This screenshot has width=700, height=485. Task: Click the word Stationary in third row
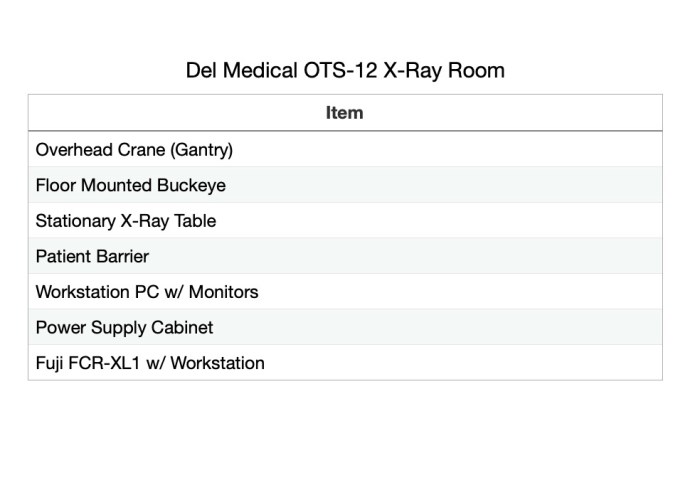[x=76, y=222]
